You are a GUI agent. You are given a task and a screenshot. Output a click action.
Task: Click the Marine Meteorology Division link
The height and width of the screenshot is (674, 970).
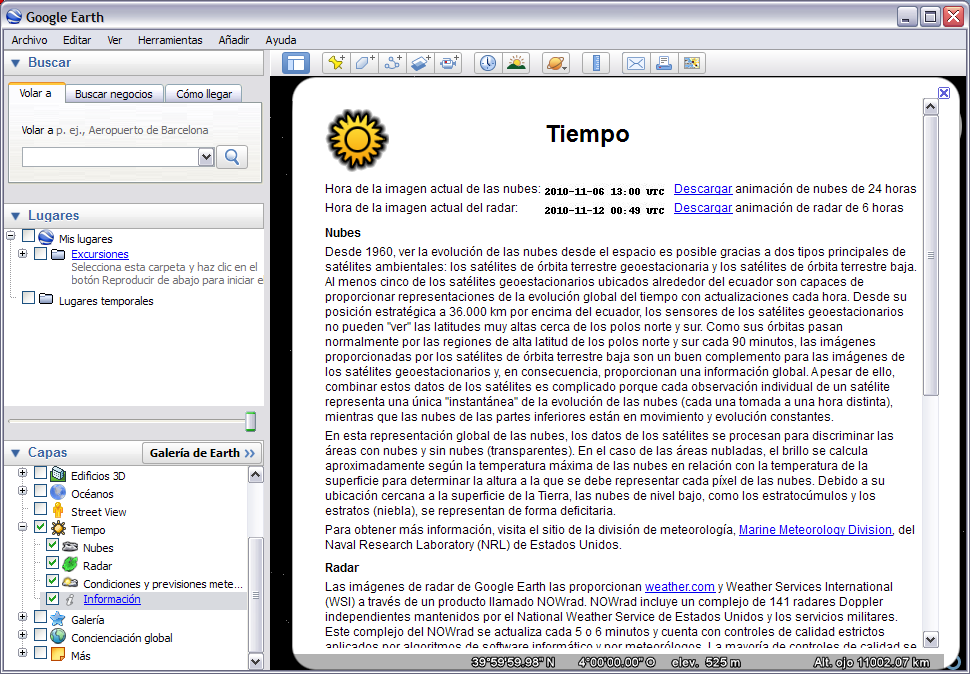pyautogui.click(x=814, y=530)
